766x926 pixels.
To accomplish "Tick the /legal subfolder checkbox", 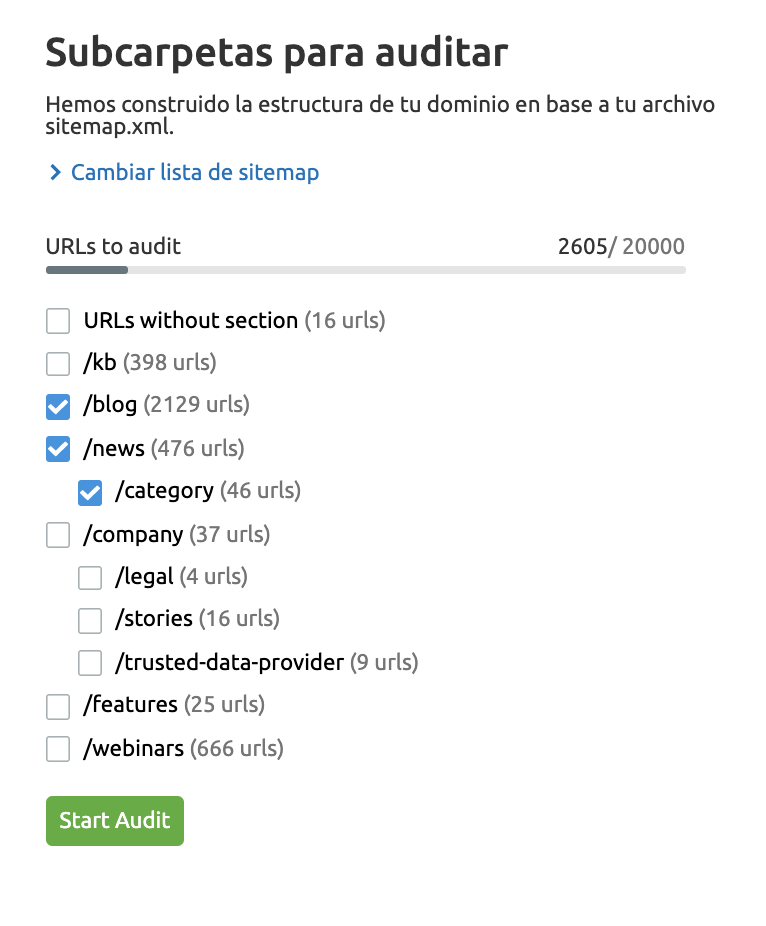I will [90, 577].
